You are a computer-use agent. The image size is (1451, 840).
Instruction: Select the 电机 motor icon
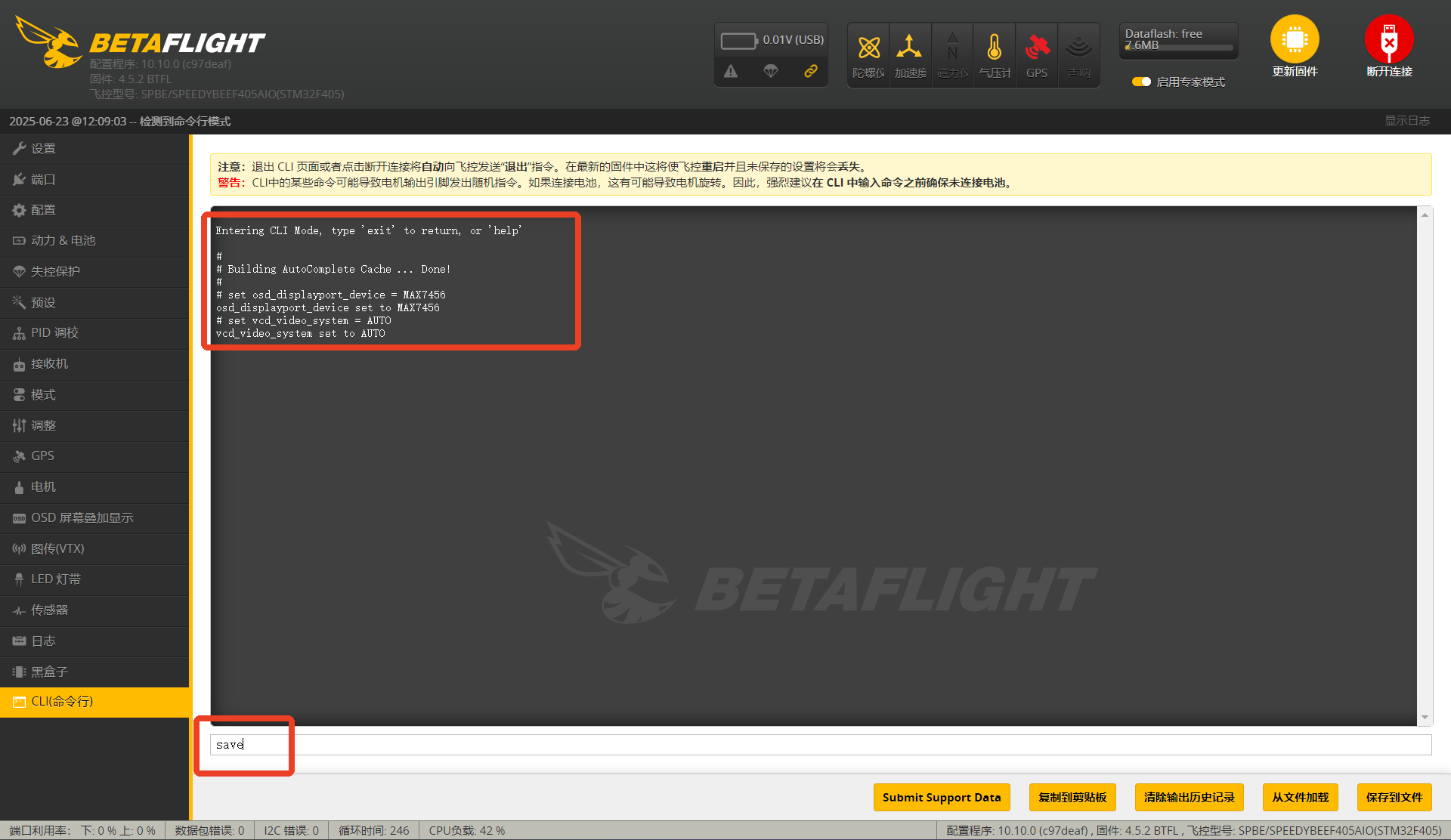[19, 487]
